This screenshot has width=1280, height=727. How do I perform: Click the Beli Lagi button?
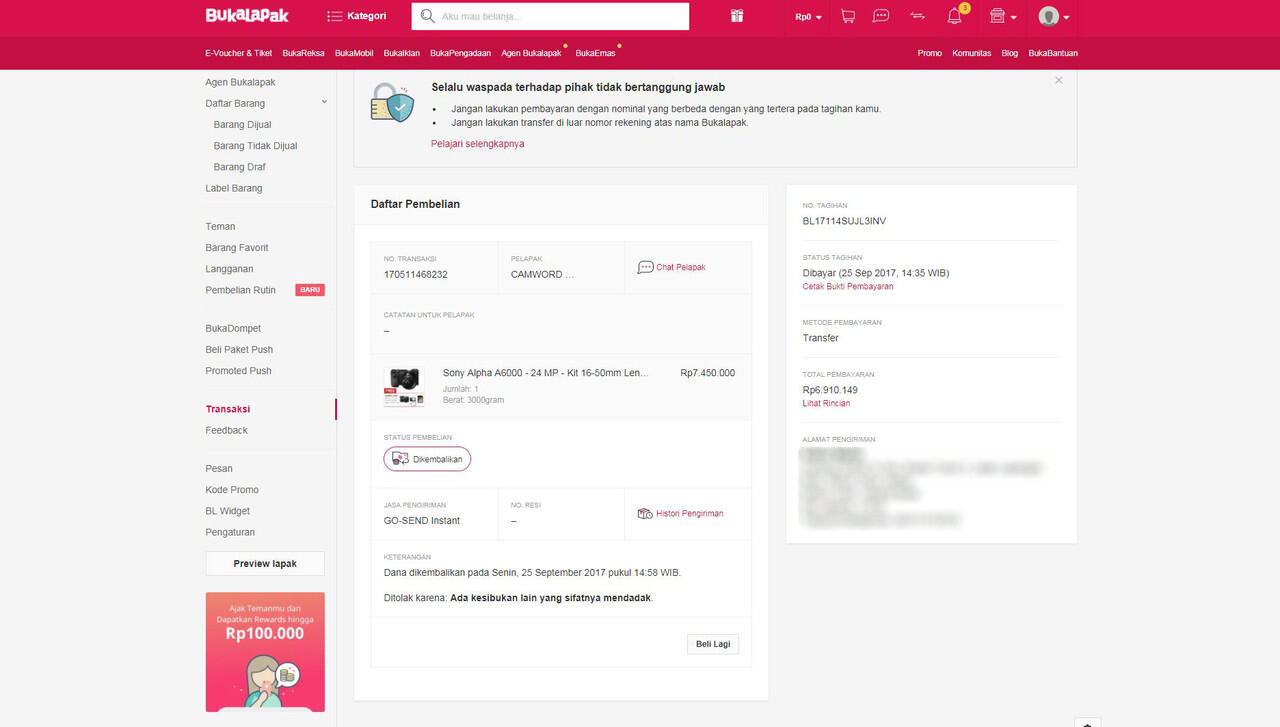point(713,644)
